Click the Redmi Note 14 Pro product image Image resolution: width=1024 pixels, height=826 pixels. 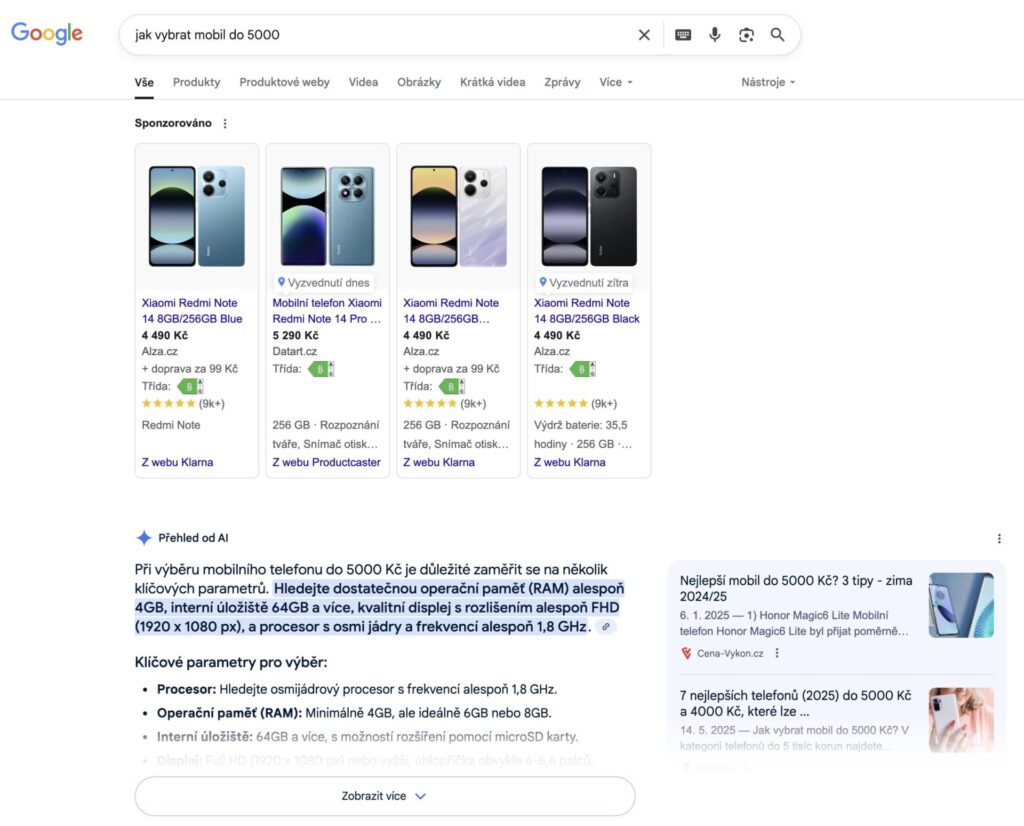(x=327, y=216)
